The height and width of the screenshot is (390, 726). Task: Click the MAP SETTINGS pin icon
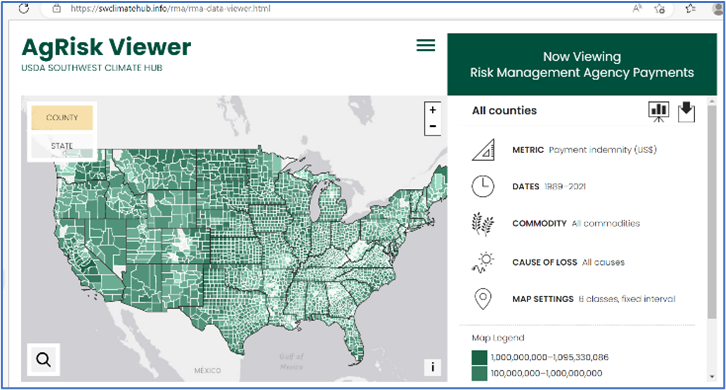point(483,299)
